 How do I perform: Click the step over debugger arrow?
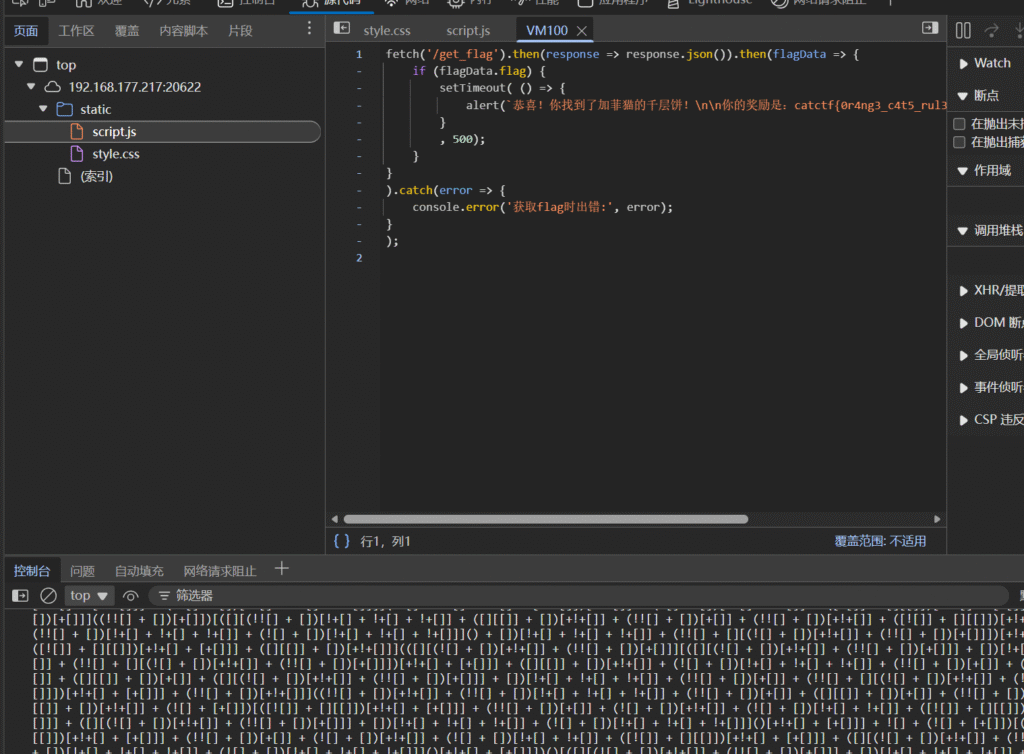click(x=991, y=31)
